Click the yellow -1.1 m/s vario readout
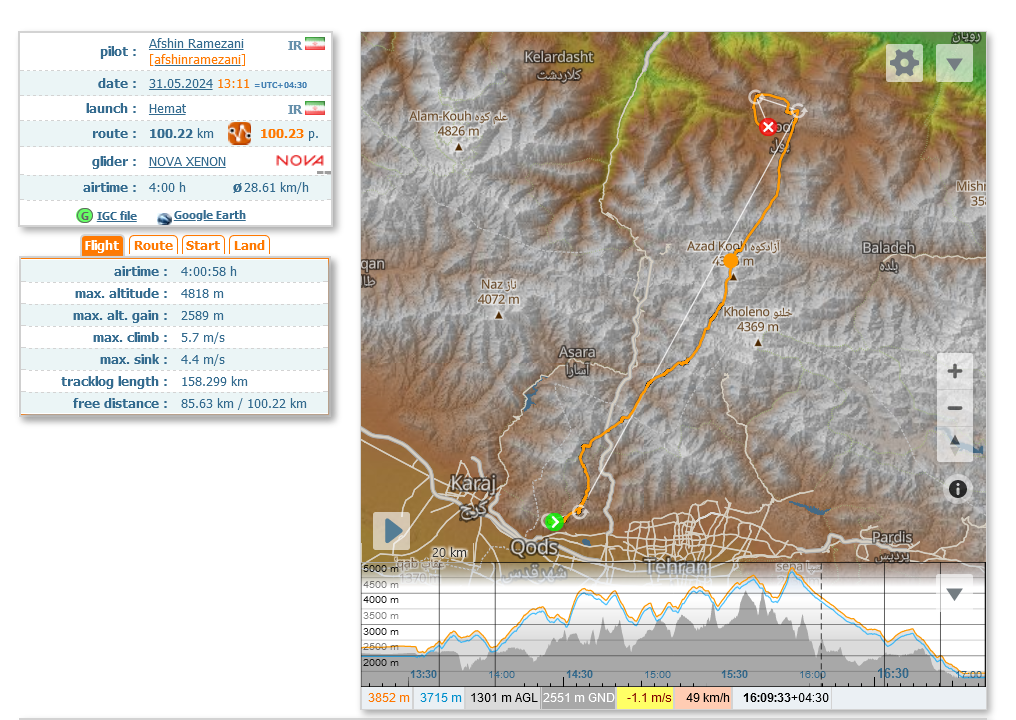Screen dimensions: 1016x720 click(645, 698)
